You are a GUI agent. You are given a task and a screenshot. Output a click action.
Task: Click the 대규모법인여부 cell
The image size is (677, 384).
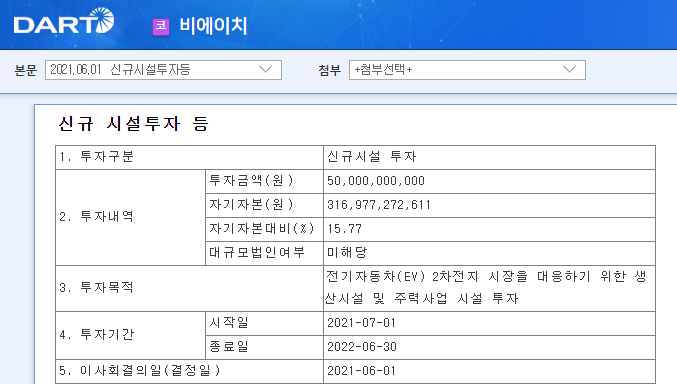(264, 253)
